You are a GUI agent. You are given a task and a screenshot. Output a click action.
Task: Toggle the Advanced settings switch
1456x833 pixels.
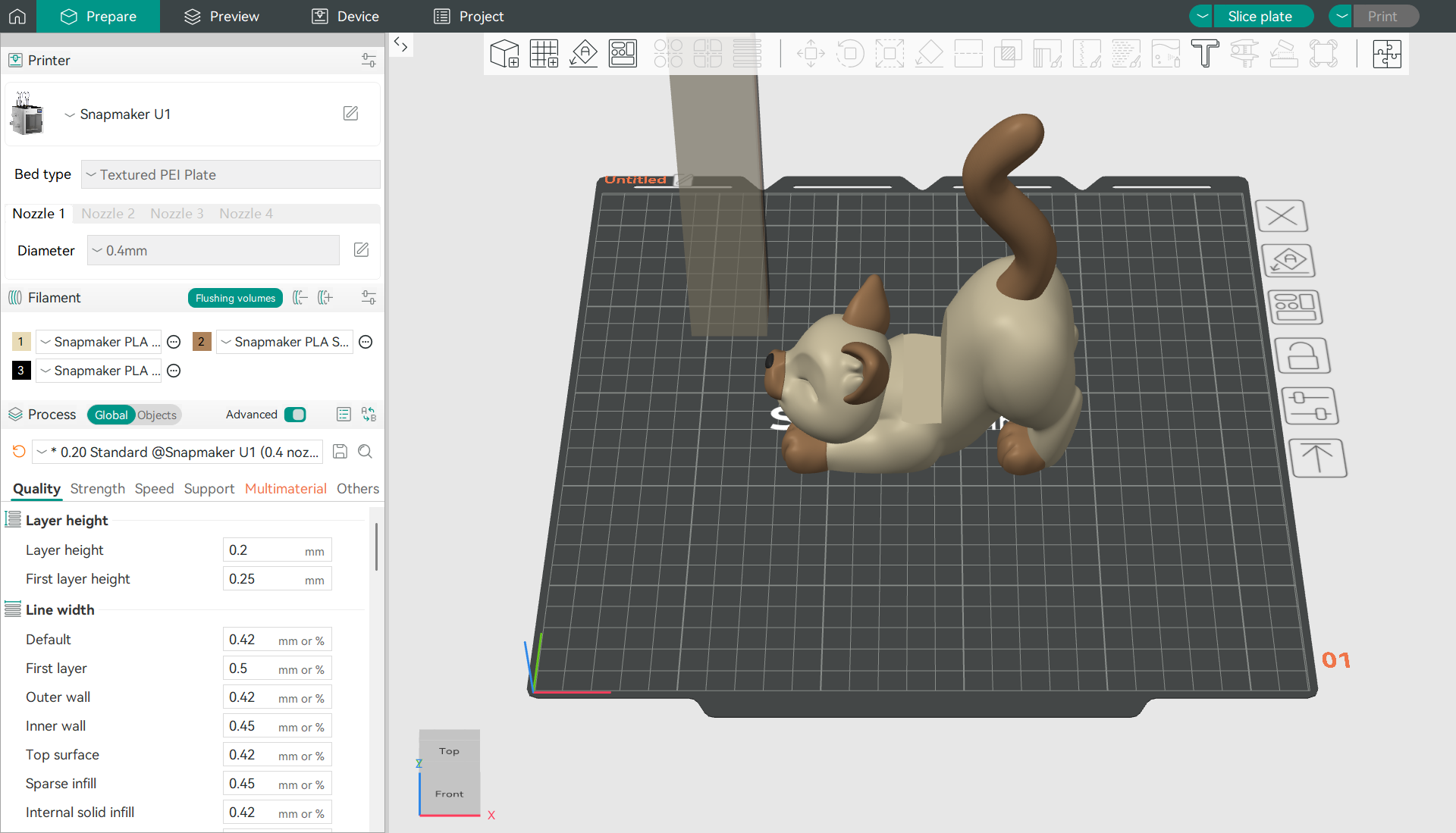pyautogui.click(x=295, y=415)
